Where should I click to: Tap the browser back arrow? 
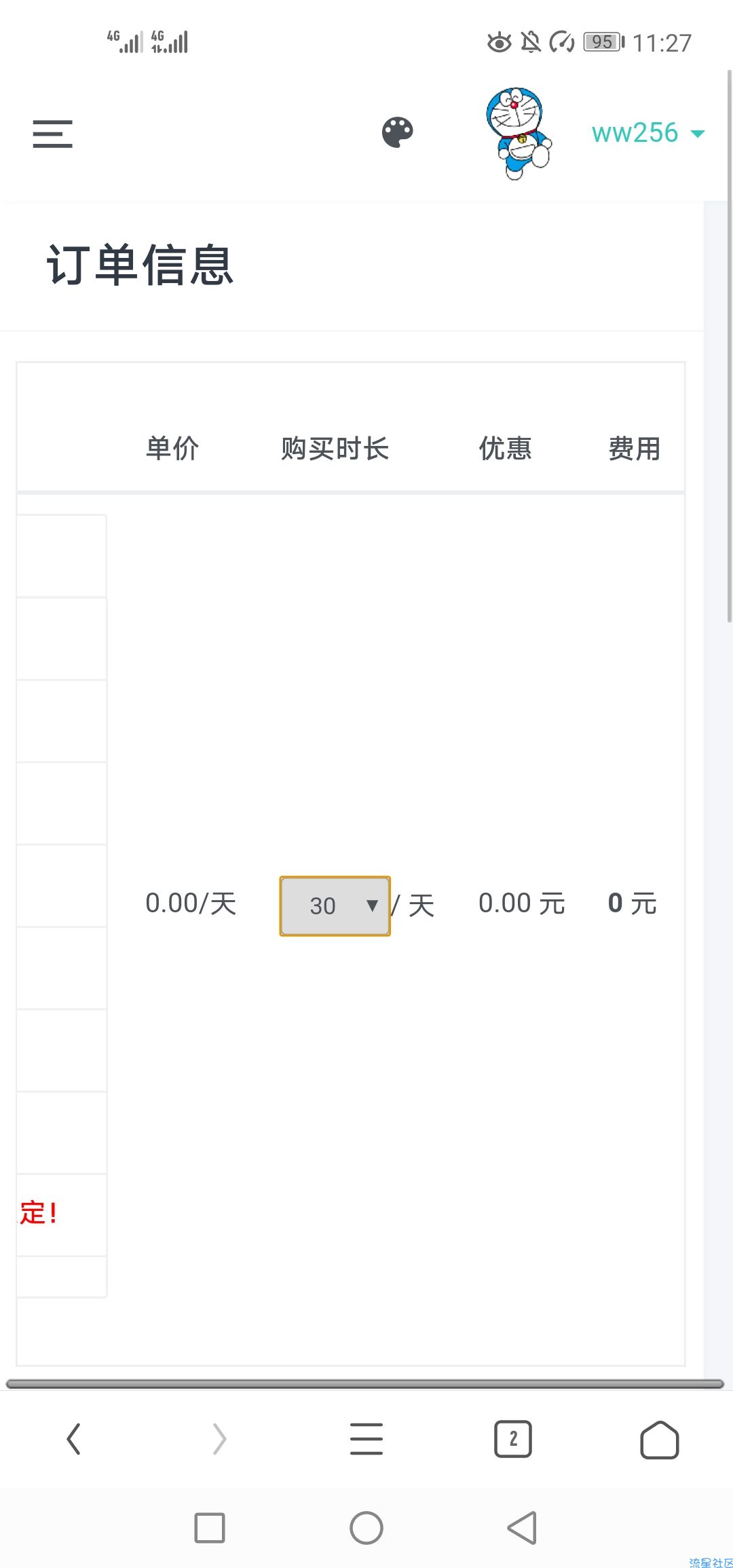[73, 1439]
